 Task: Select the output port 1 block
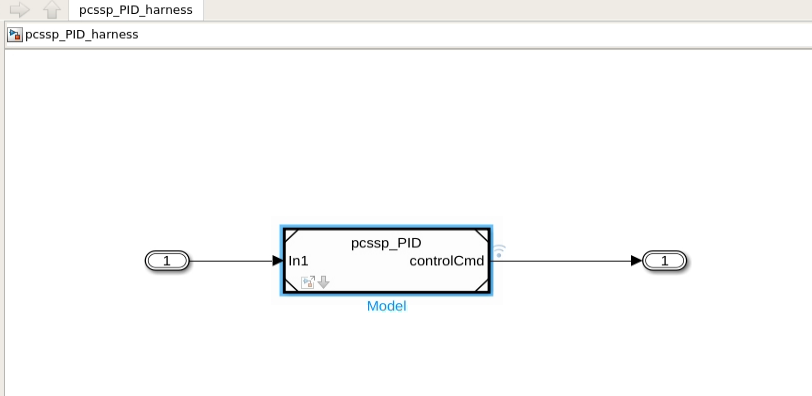click(664, 261)
